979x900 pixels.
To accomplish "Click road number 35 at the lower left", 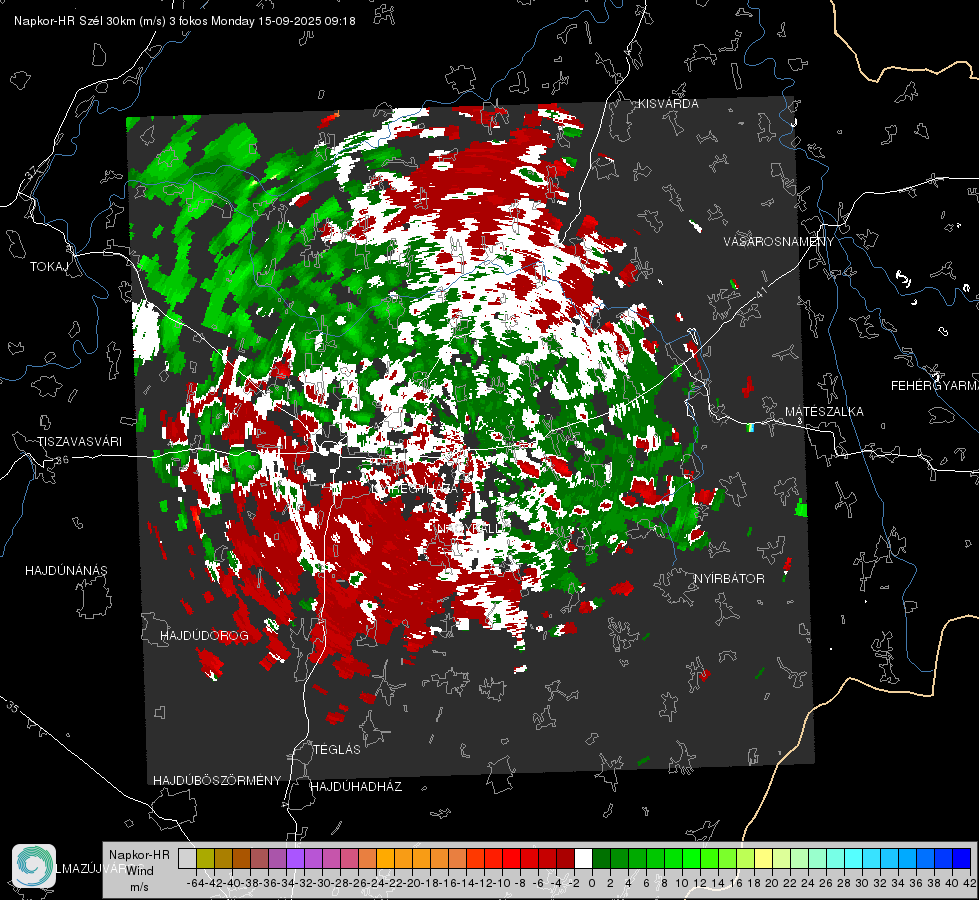I will (x=13, y=707).
